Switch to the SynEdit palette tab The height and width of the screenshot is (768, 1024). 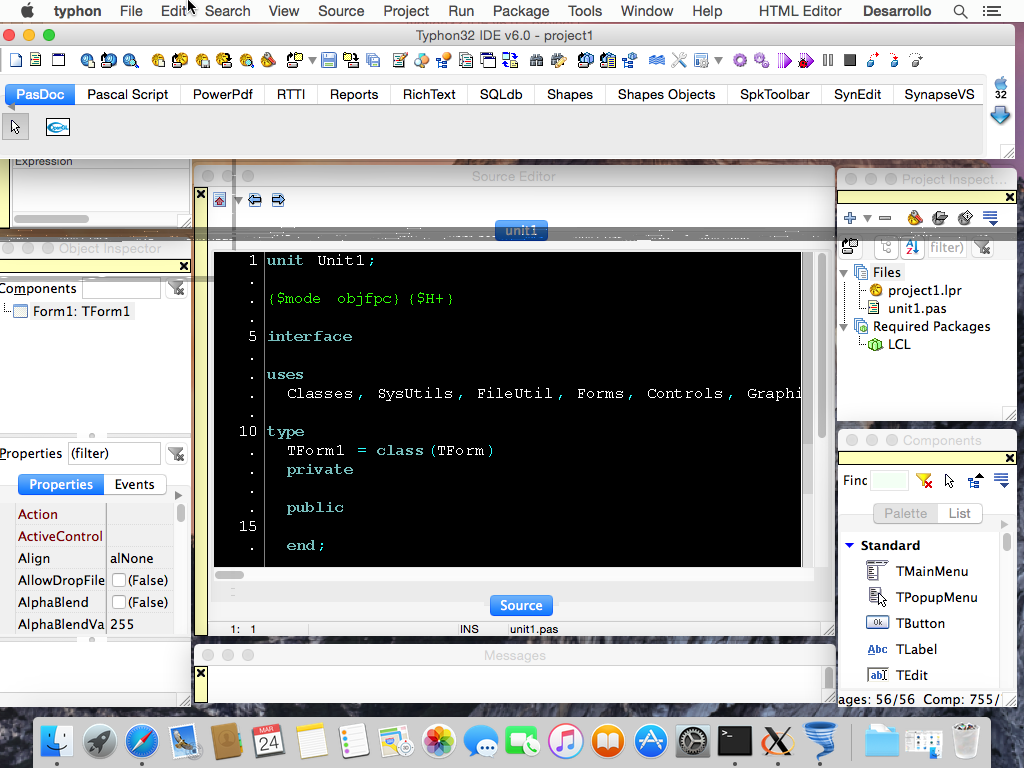tap(857, 94)
